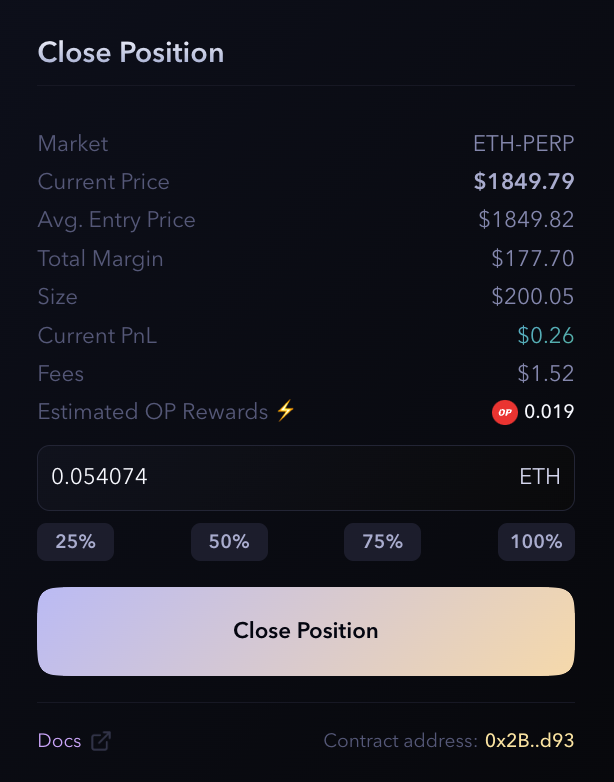Select the 50% size button
This screenshot has height=782, width=614.
tap(229, 542)
